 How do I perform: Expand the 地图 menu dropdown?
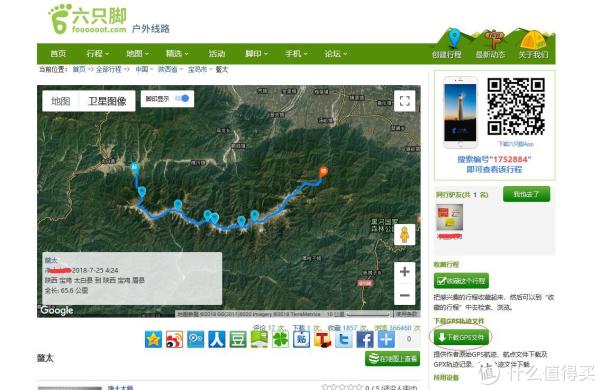click(x=137, y=54)
